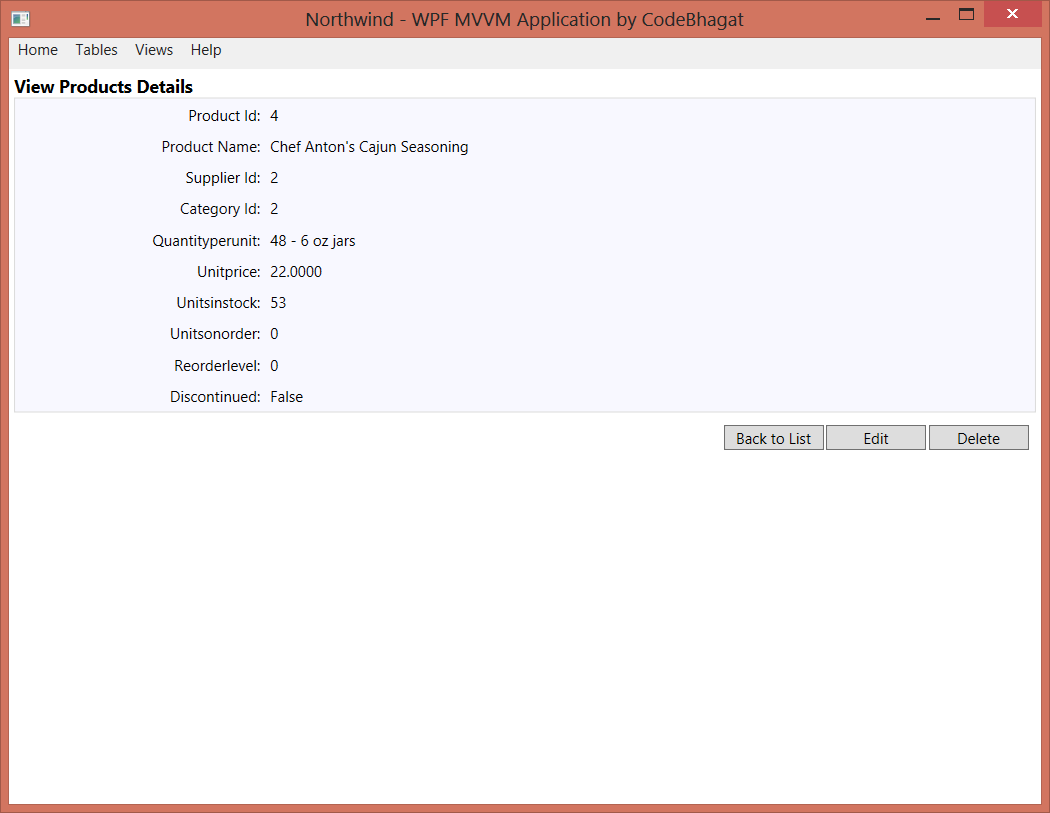Click the application icon in the title bar
This screenshot has width=1050, height=813.
[x=20, y=19]
